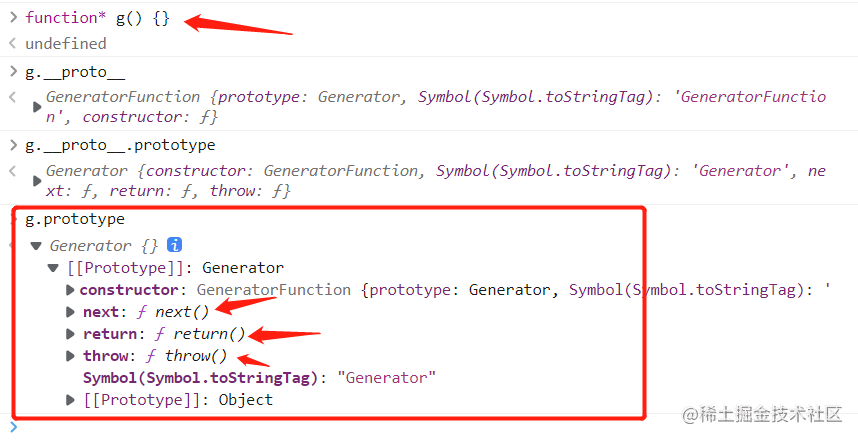Expand the return: ƒ return() entry

(69, 334)
